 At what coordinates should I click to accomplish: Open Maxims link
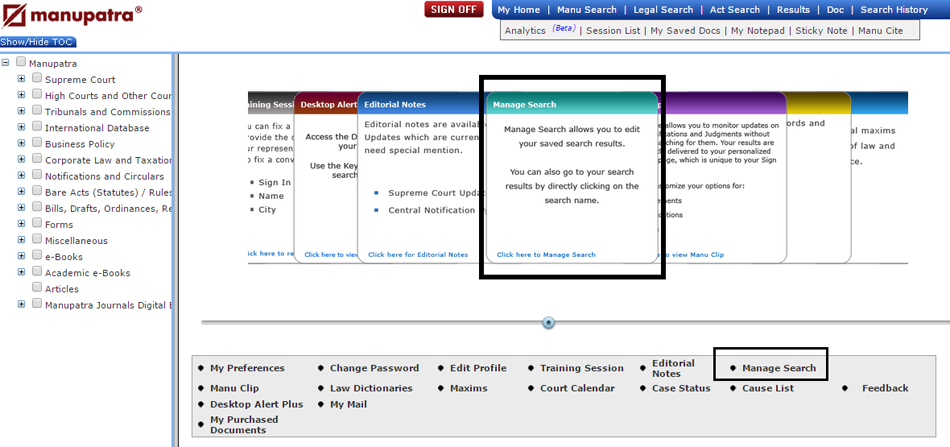[468, 388]
